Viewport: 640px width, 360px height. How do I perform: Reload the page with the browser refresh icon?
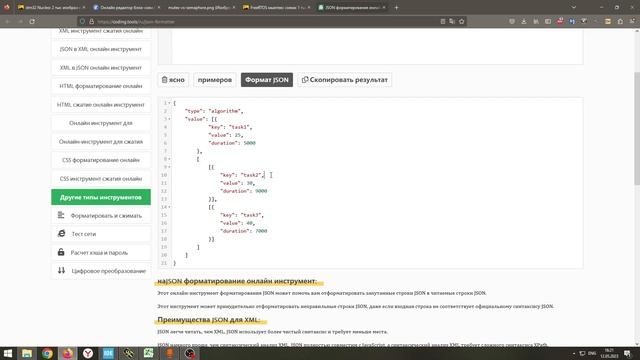pyautogui.click(x=32, y=21)
